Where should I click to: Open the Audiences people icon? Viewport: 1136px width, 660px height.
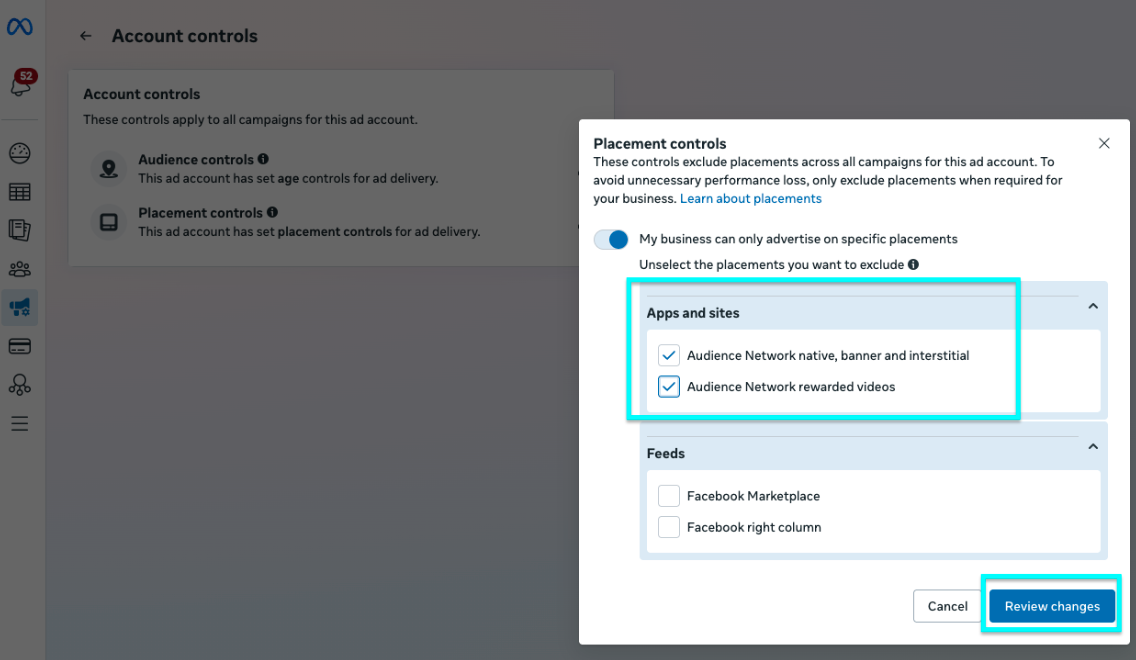click(20, 270)
